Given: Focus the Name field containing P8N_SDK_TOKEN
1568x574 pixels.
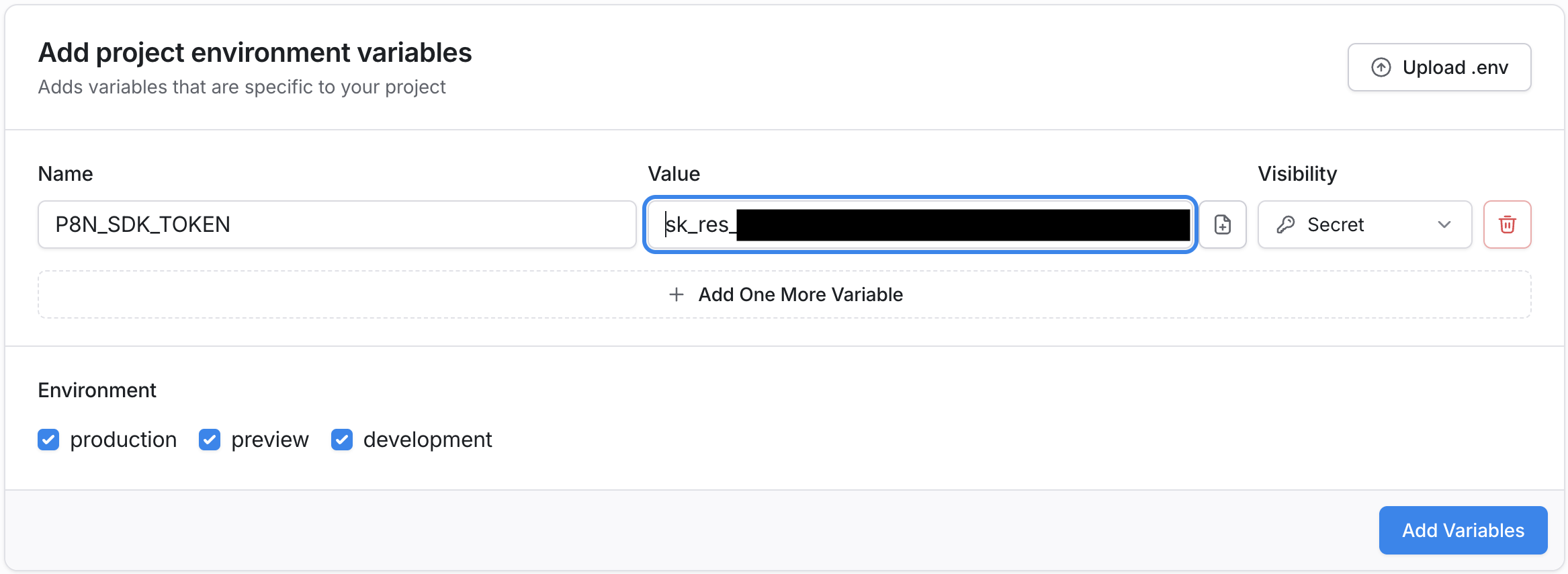Looking at the screenshot, I should [336, 224].
